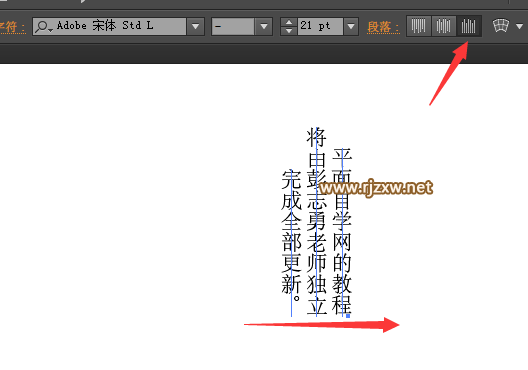The image size is (528, 370).
Task: Click the 21 pt font size field
Action: pyautogui.click(x=320, y=26)
